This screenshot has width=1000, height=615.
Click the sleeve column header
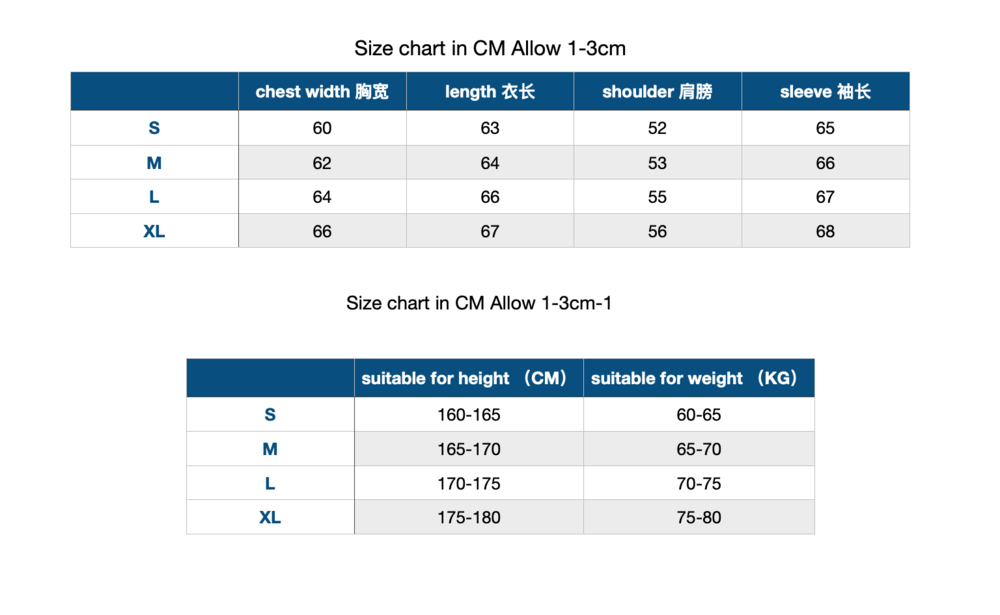[825, 92]
